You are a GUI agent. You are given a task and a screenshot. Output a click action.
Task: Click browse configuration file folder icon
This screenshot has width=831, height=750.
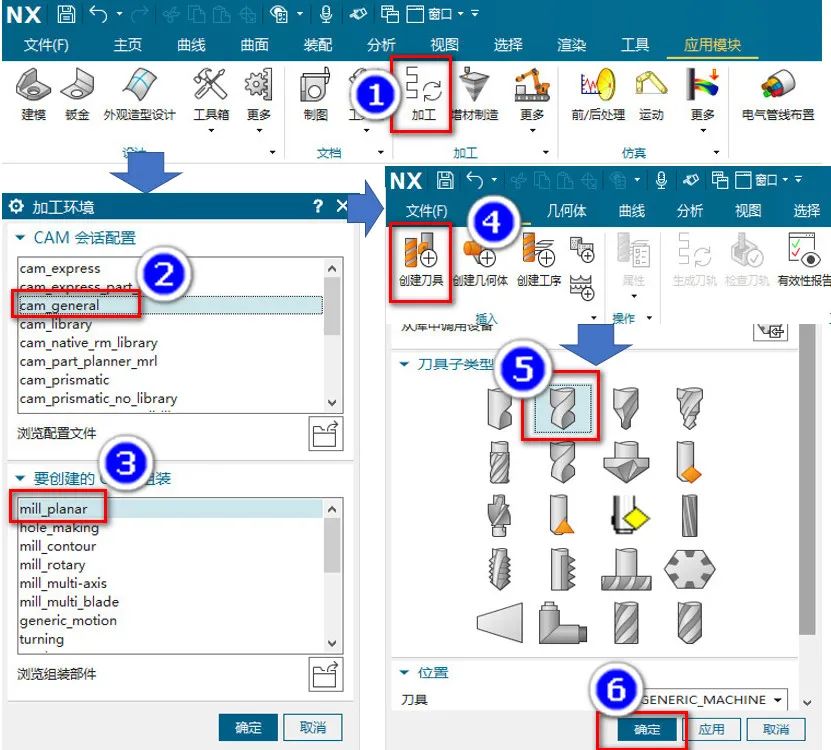click(325, 434)
